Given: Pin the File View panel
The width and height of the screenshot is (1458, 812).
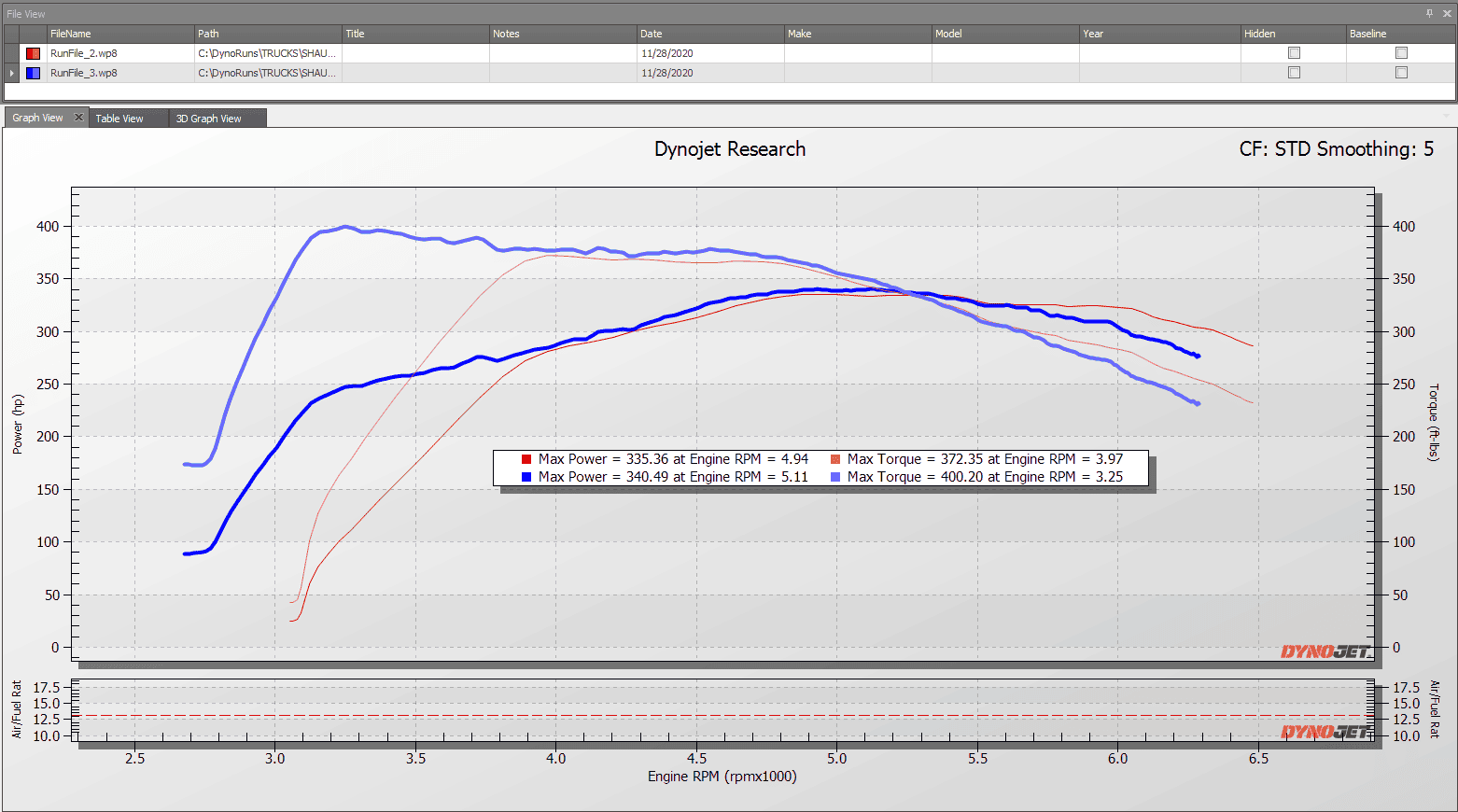Looking at the screenshot, I should (x=1429, y=13).
